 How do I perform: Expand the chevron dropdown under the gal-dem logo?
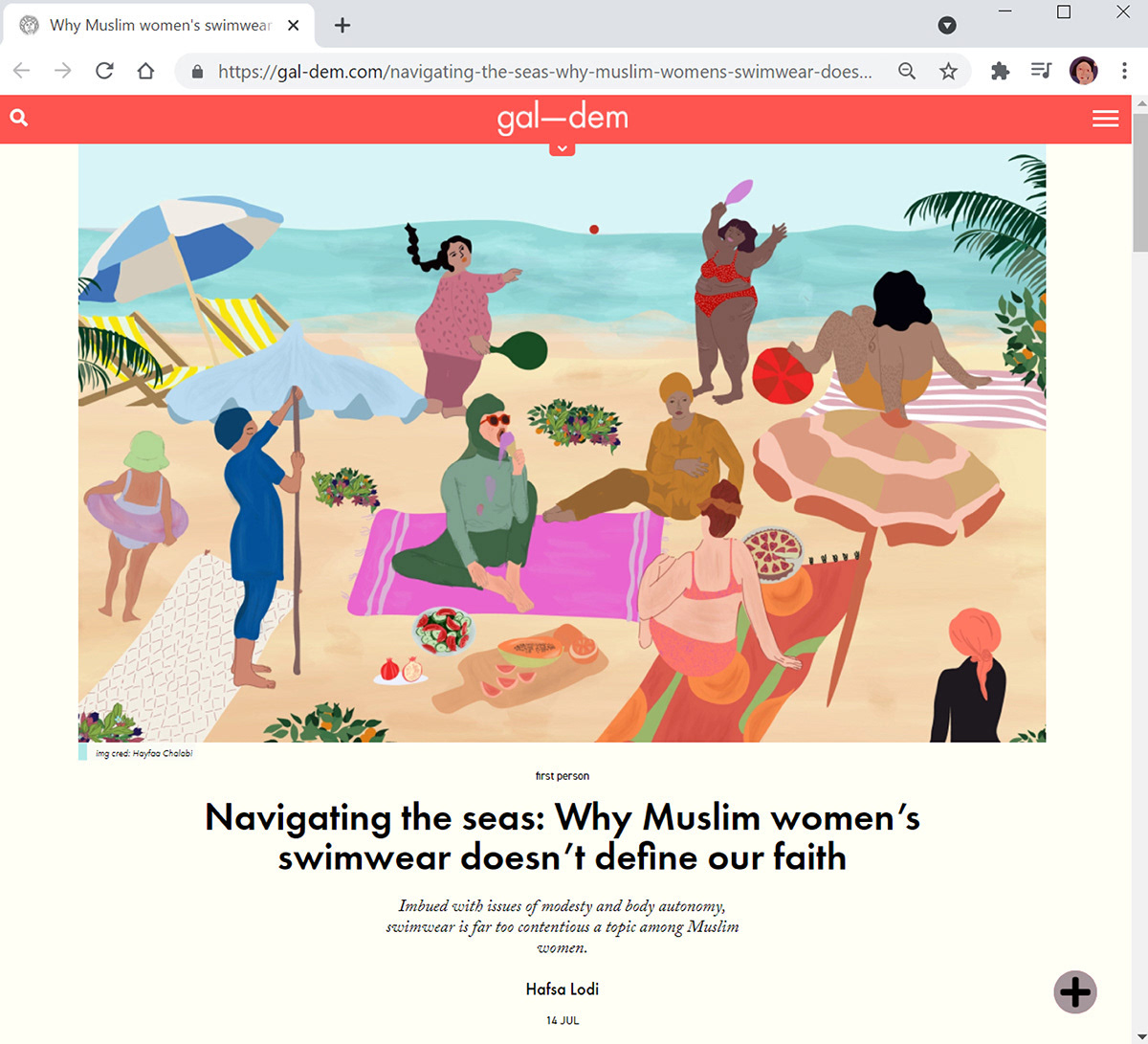563,148
